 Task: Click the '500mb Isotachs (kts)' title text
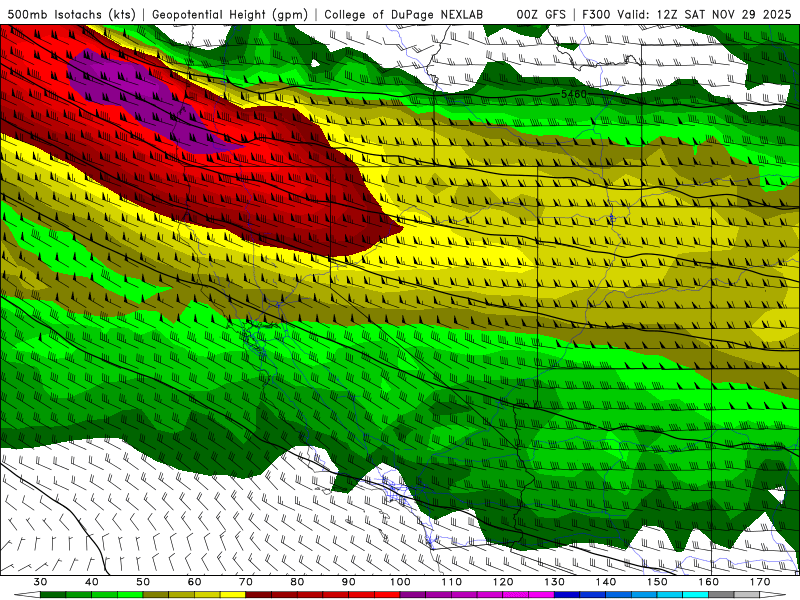tap(72, 15)
